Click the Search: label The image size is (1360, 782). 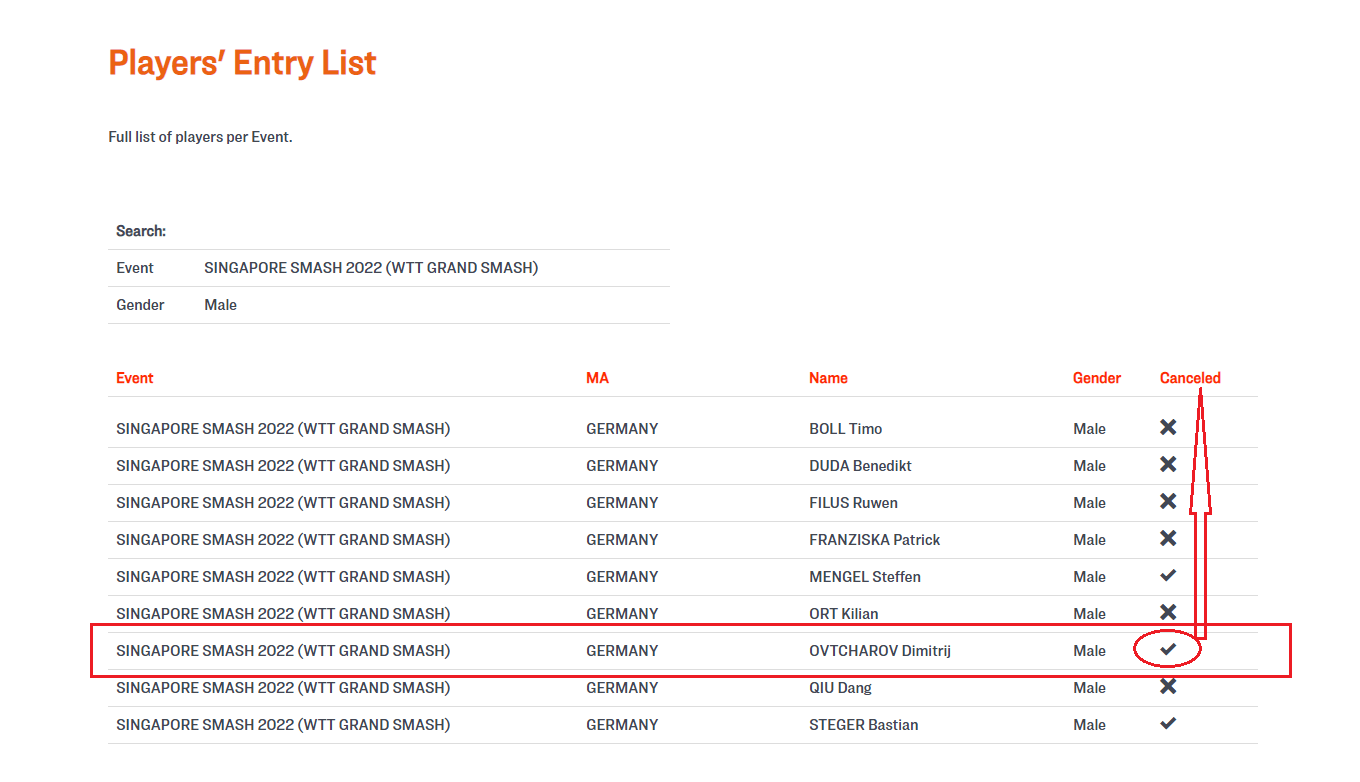[x=141, y=231]
